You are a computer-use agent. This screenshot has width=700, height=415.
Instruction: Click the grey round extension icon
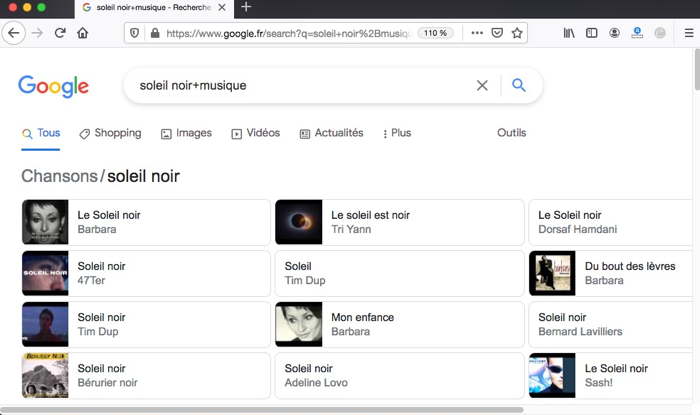click(660, 33)
